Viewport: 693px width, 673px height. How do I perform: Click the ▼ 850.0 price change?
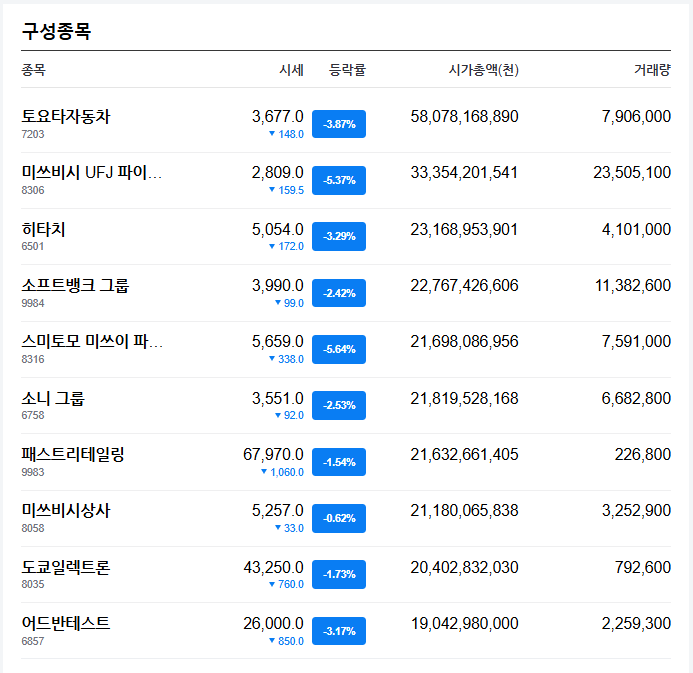point(286,641)
